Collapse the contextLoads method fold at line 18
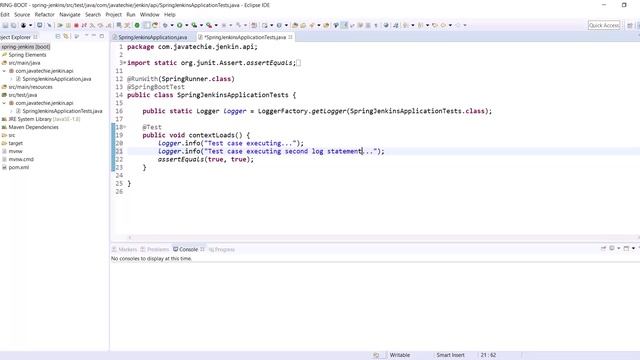Image resolution: width=640 pixels, height=360 pixels. (x=124, y=127)
